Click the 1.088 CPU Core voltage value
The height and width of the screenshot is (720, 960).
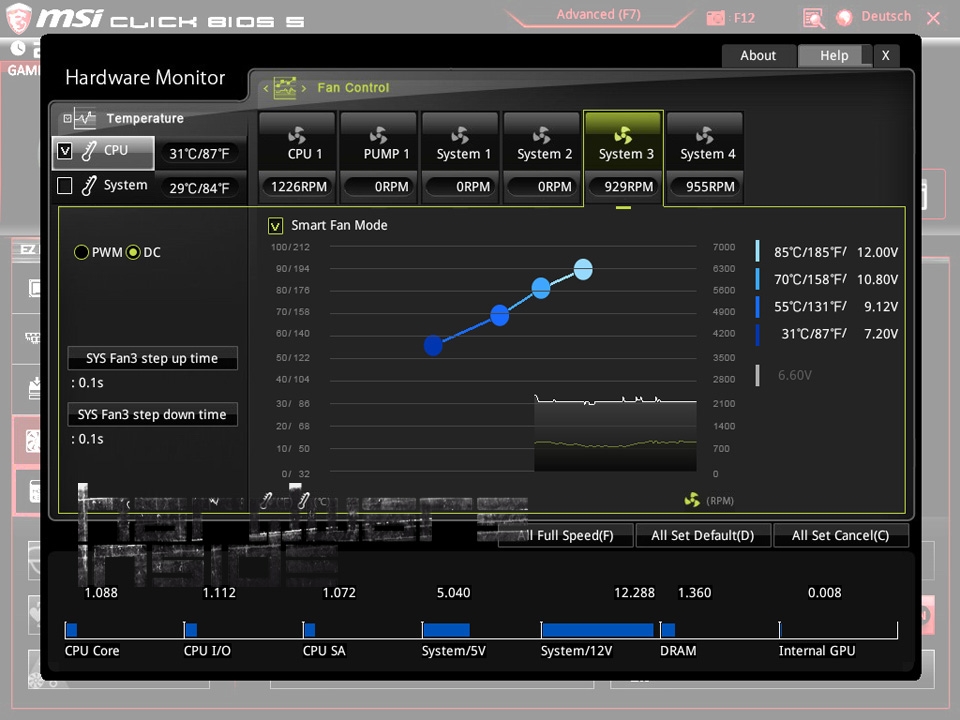101,593
